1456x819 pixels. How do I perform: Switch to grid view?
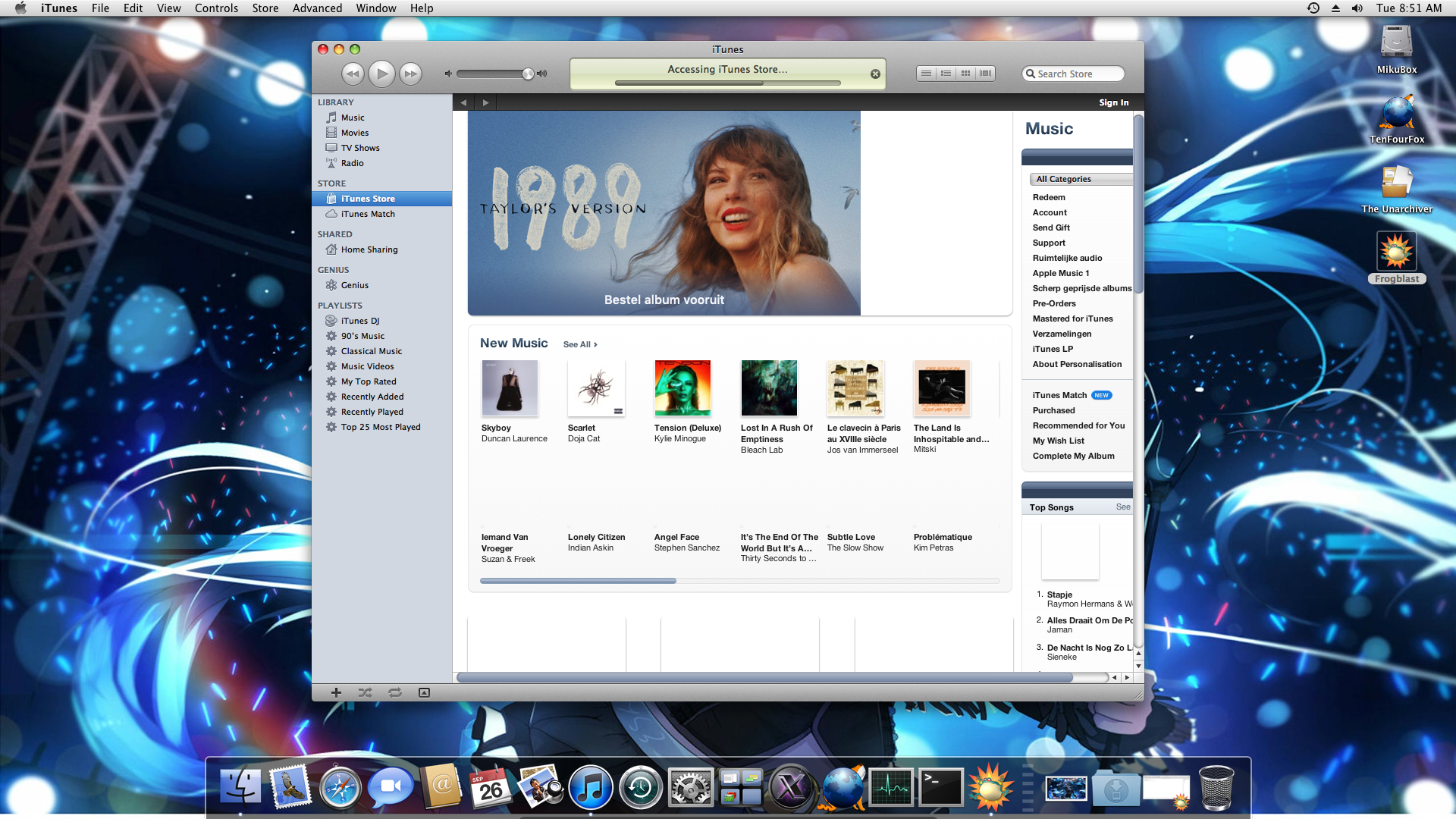[965, 74]
